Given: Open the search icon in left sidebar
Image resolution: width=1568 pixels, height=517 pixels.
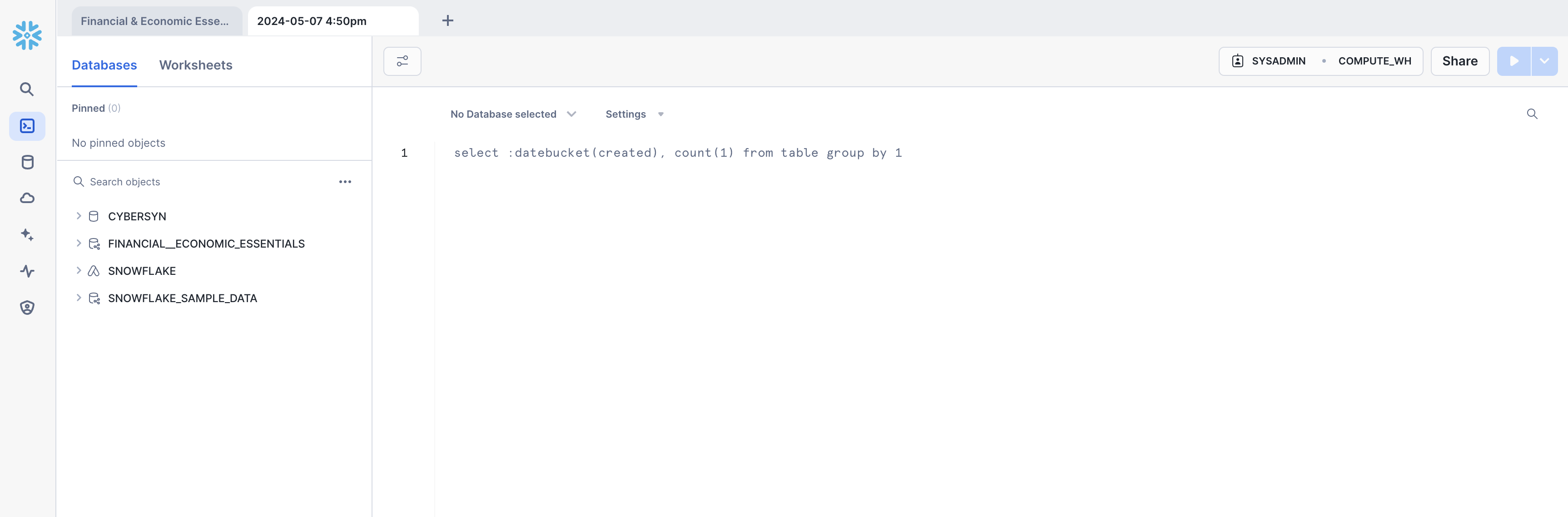Looking at the screenshot, I should pos(27,89).
